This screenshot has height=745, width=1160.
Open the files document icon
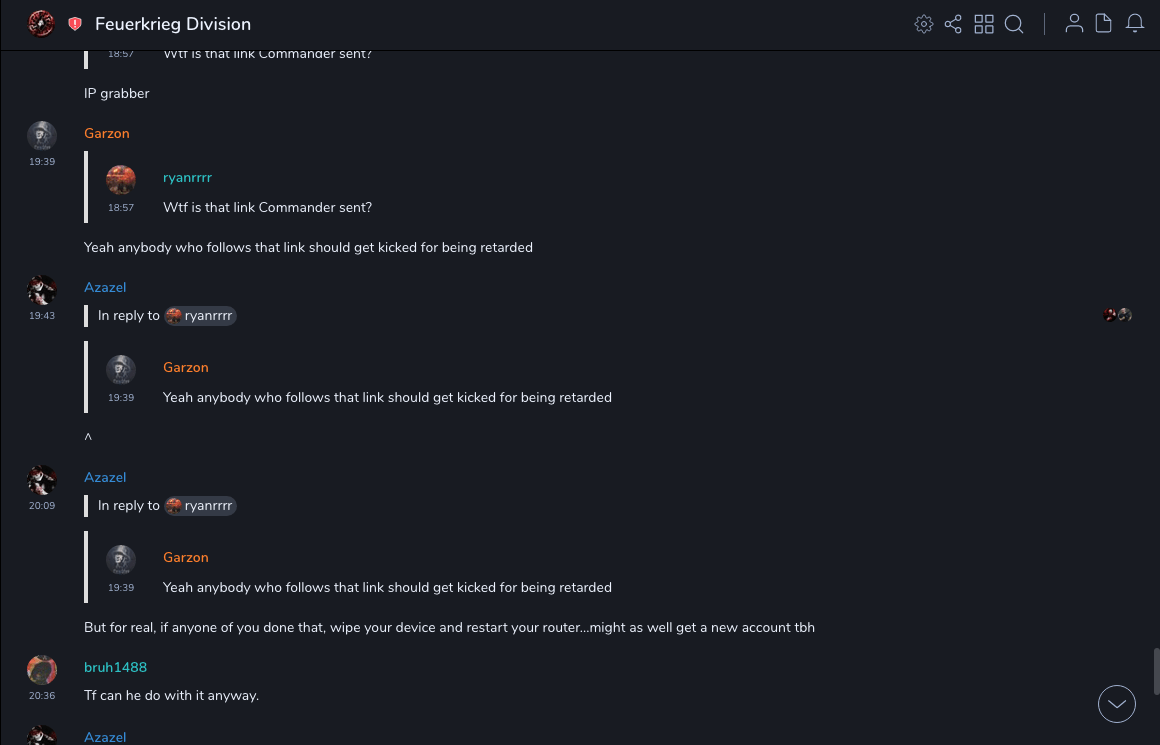(x=1104, y=24)
